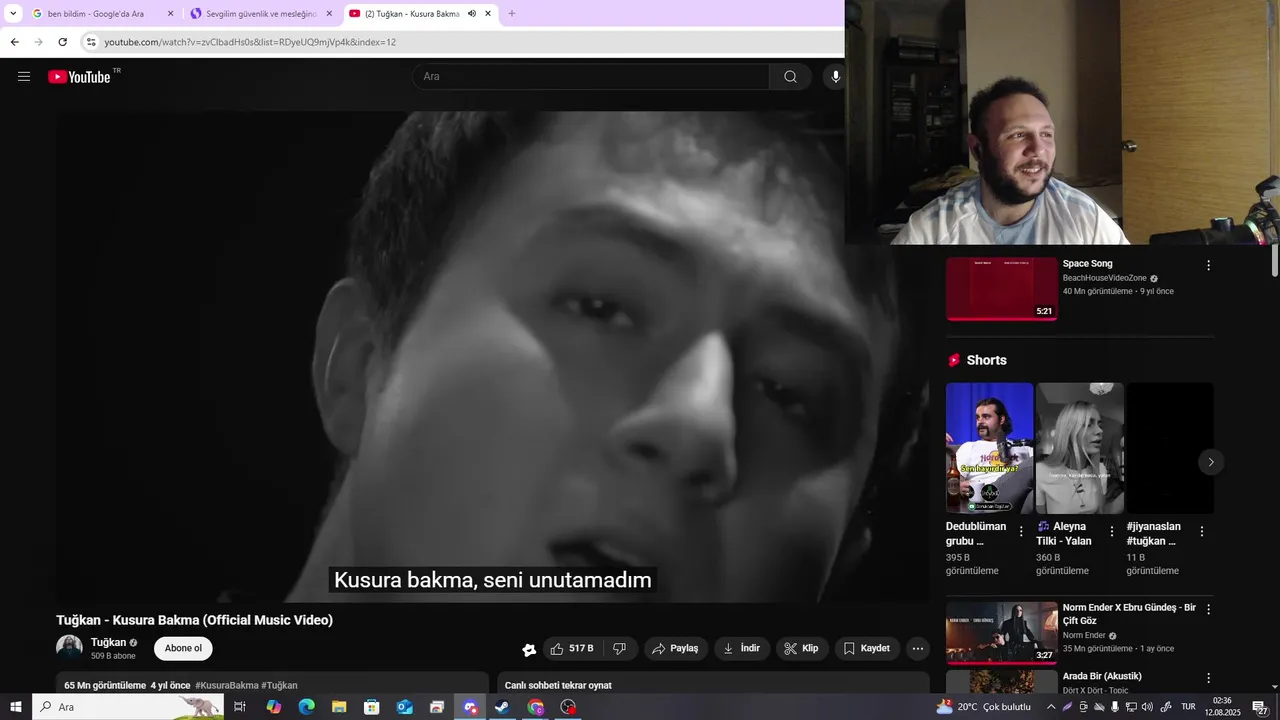Like the video with 517 B thumbs-up
Viewport: 1280px width, 720px height.
tap(572, 649)
